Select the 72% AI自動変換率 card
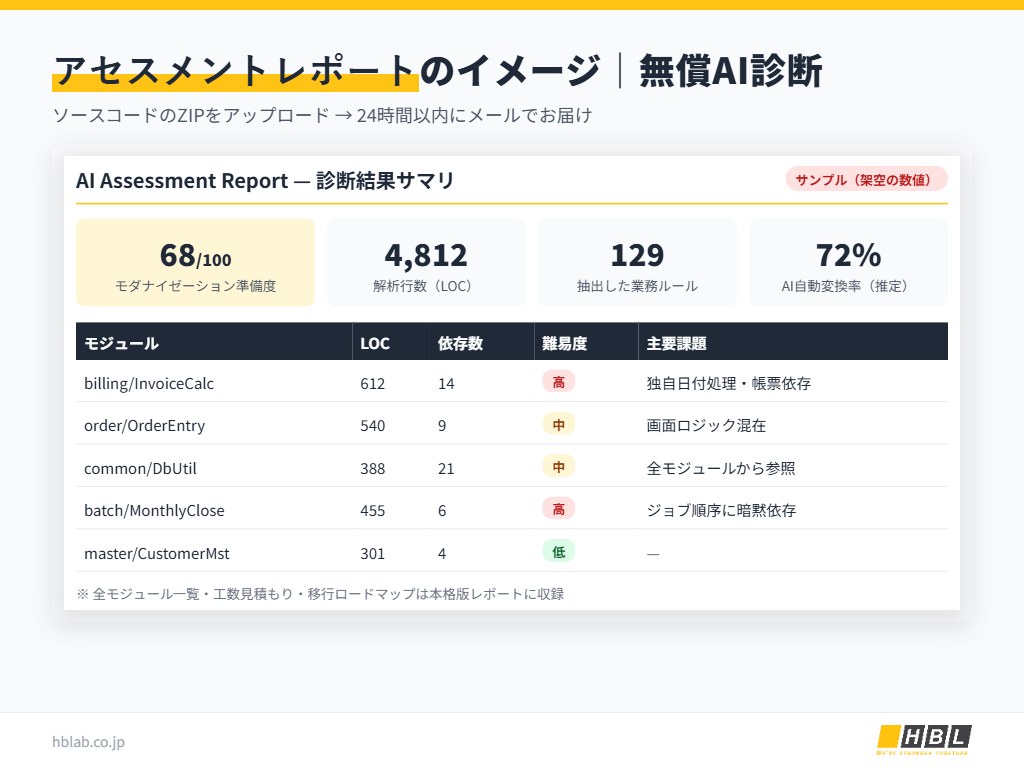Viewport: 1024px width, 768px height. tap(848, 263)
